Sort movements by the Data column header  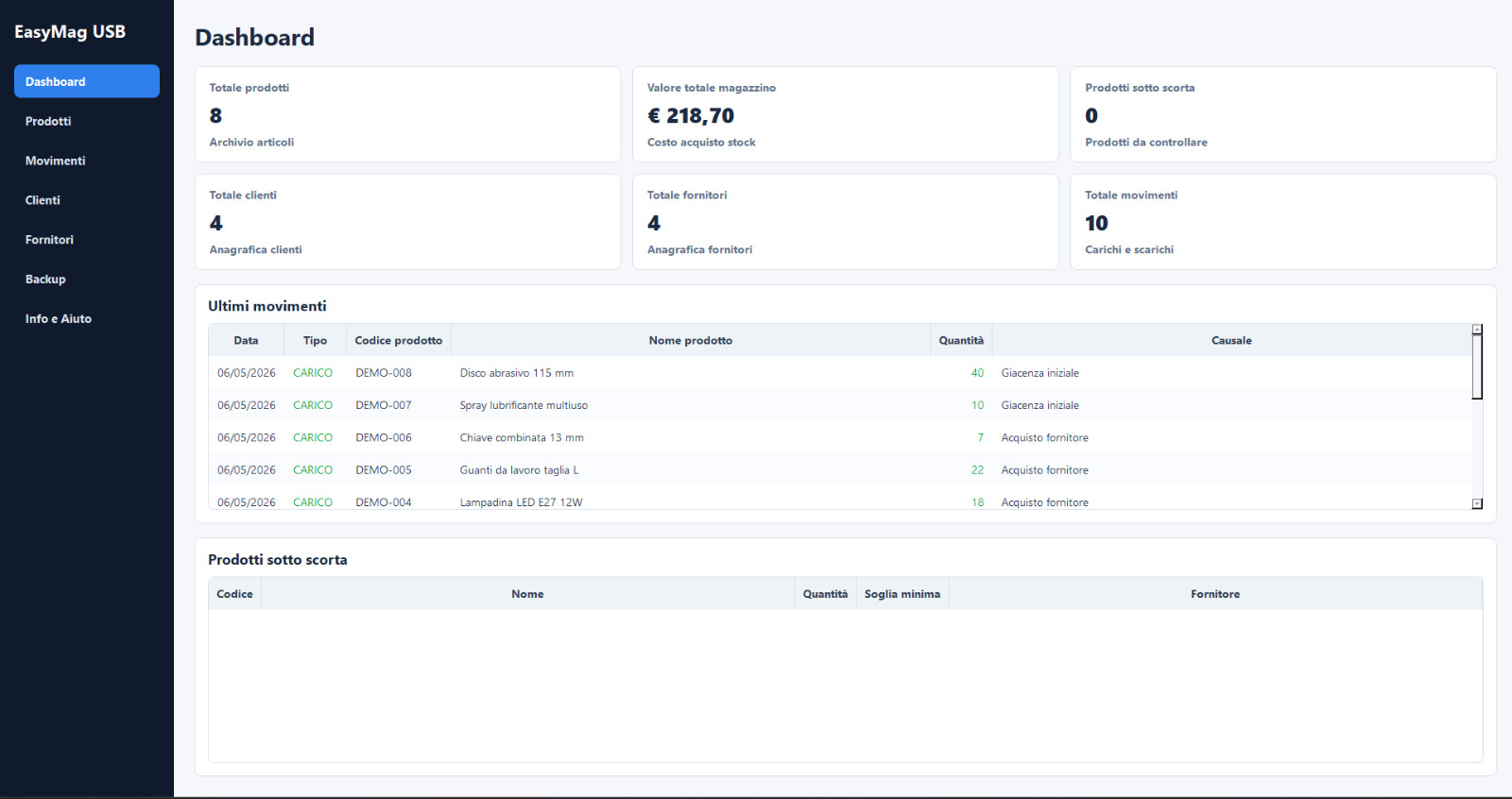pos(246,340)
